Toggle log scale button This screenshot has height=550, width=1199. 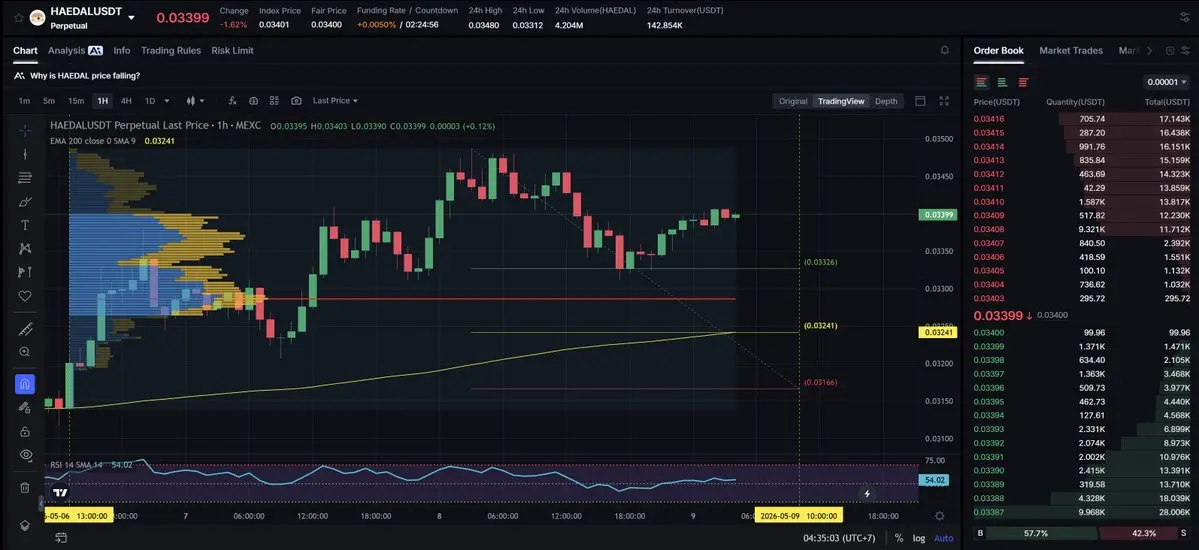[x=918, y=538]
